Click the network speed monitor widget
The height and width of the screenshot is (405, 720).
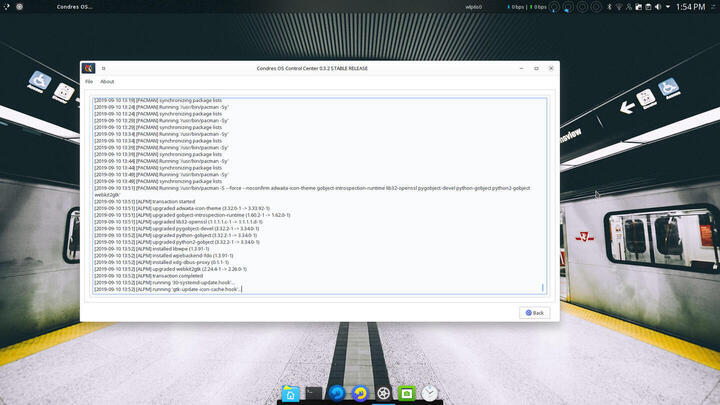pos(527,7)
